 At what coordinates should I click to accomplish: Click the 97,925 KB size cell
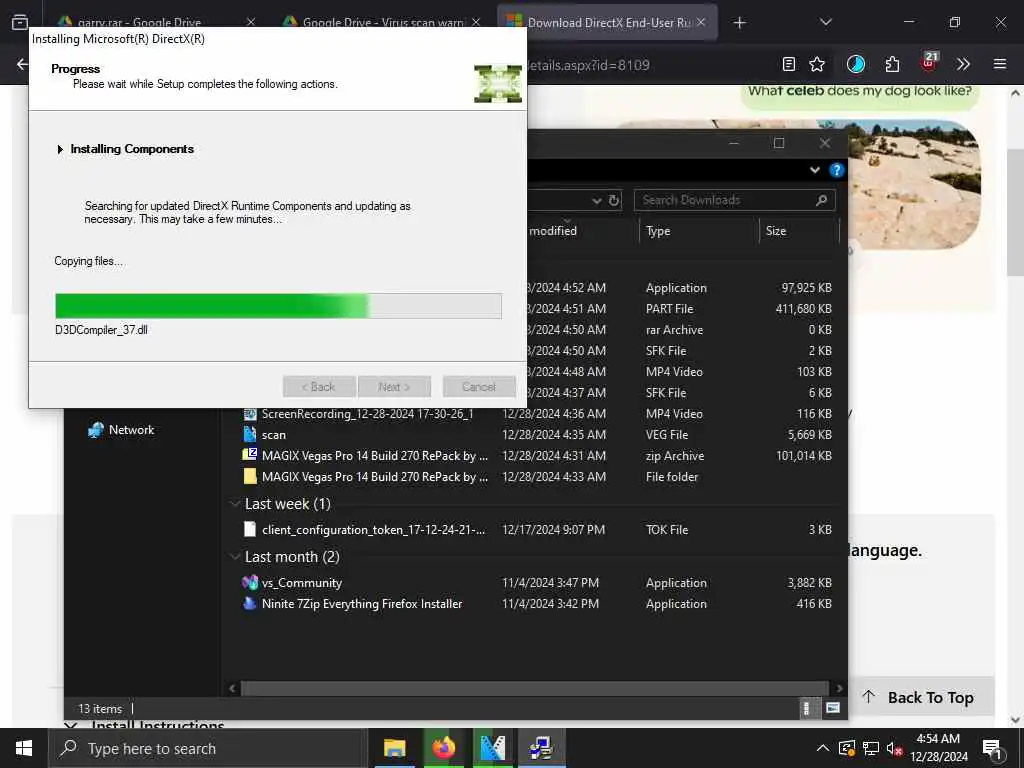click(806, 288)
